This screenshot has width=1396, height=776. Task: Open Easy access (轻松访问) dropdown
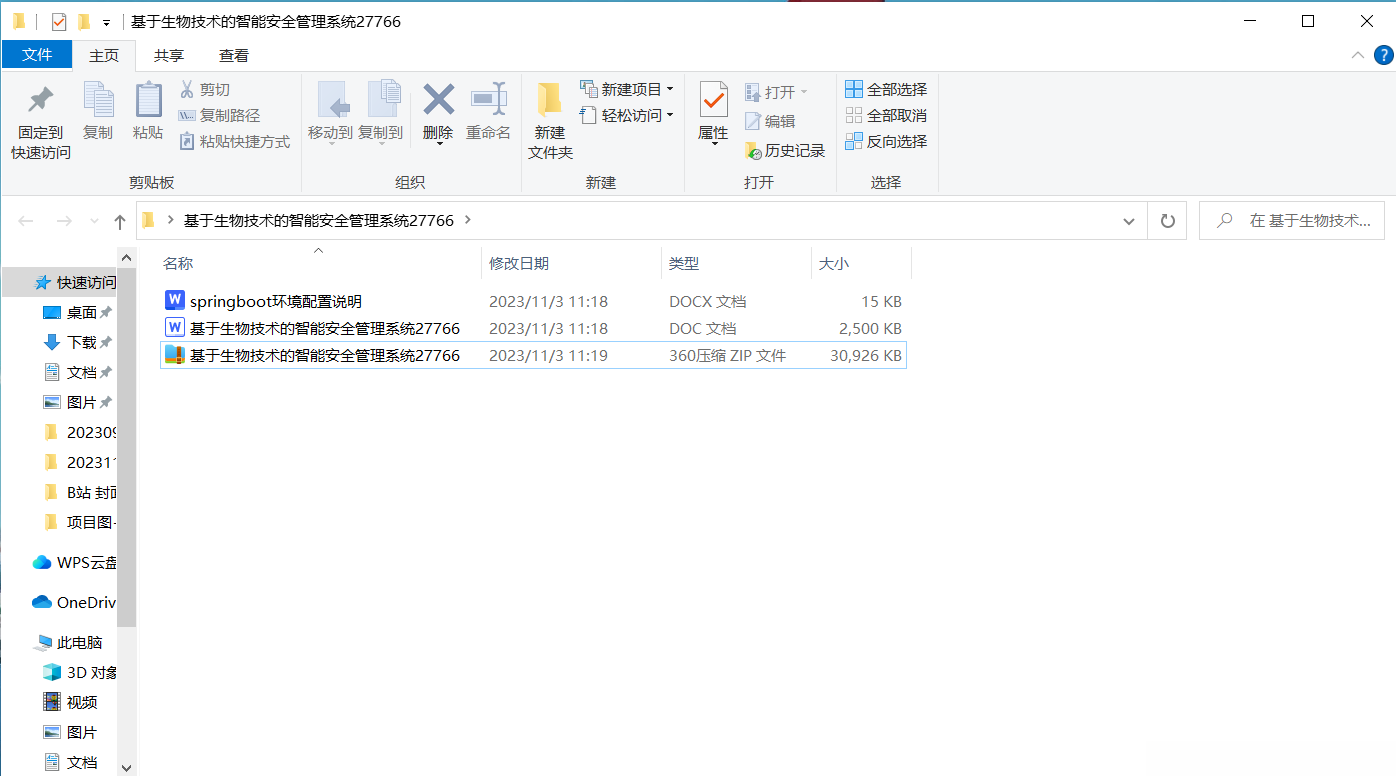(626, 115)
